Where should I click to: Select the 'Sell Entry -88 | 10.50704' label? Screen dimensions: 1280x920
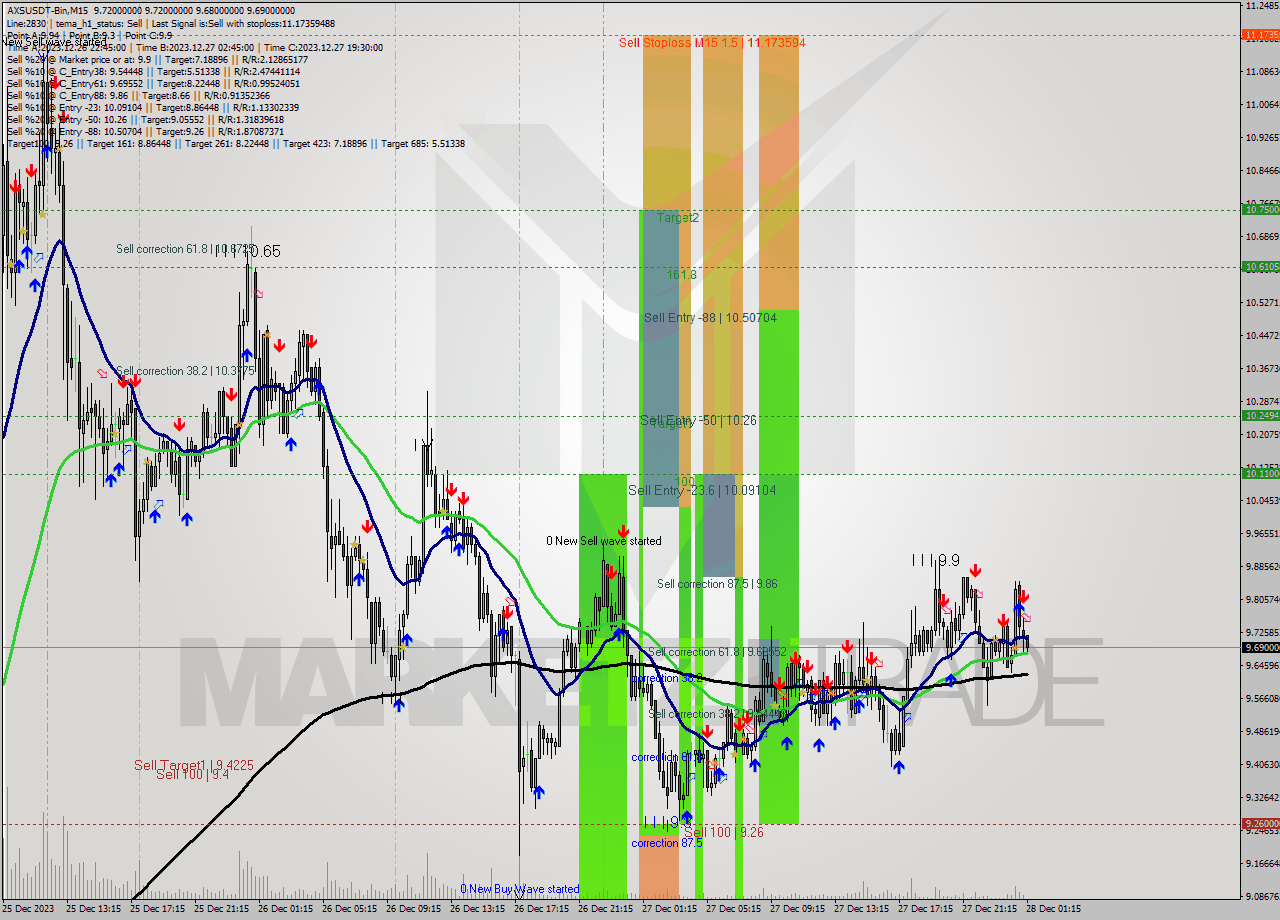[710, 317]
